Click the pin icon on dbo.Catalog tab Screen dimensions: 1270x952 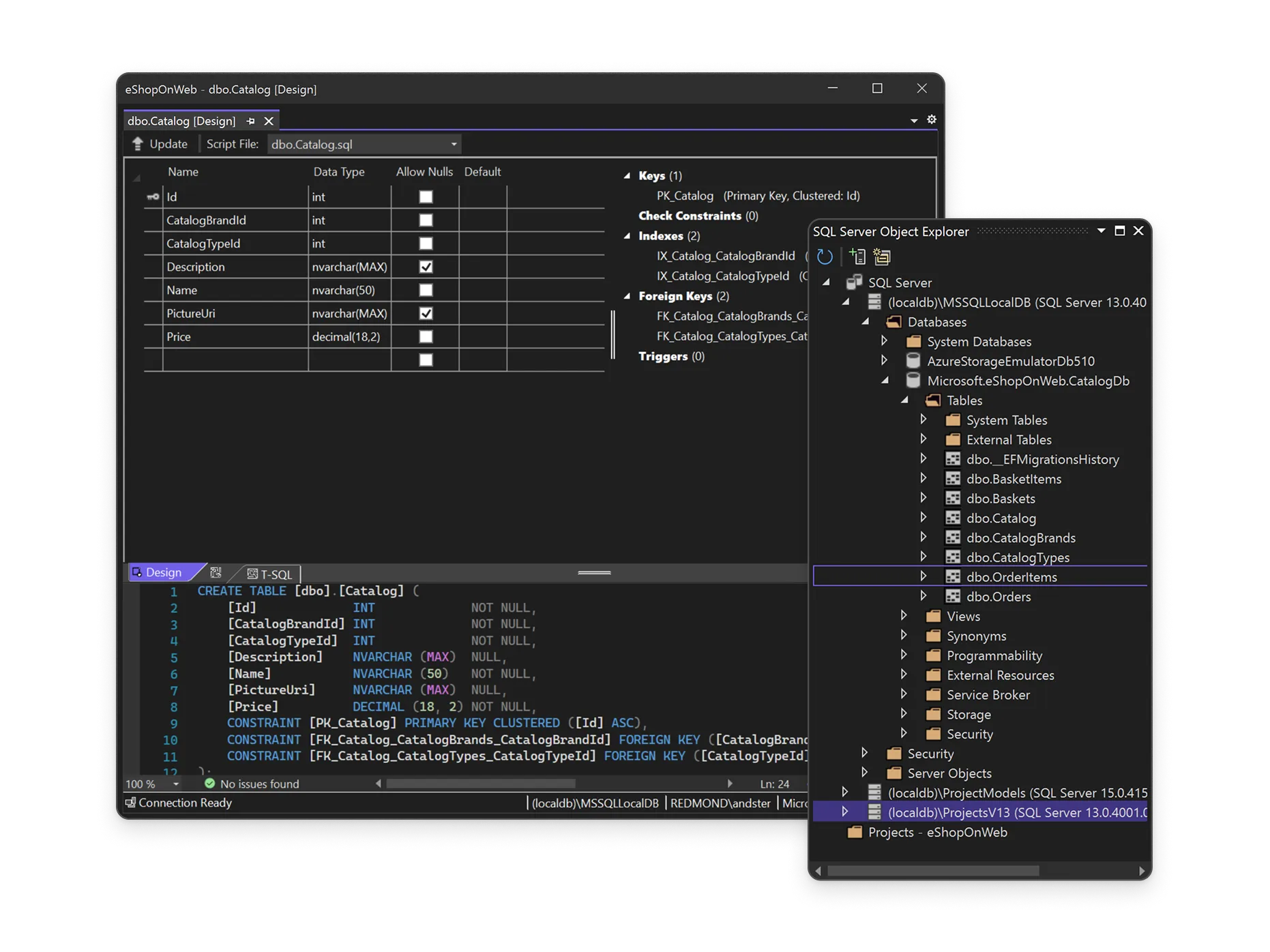(x=250, y=120)
